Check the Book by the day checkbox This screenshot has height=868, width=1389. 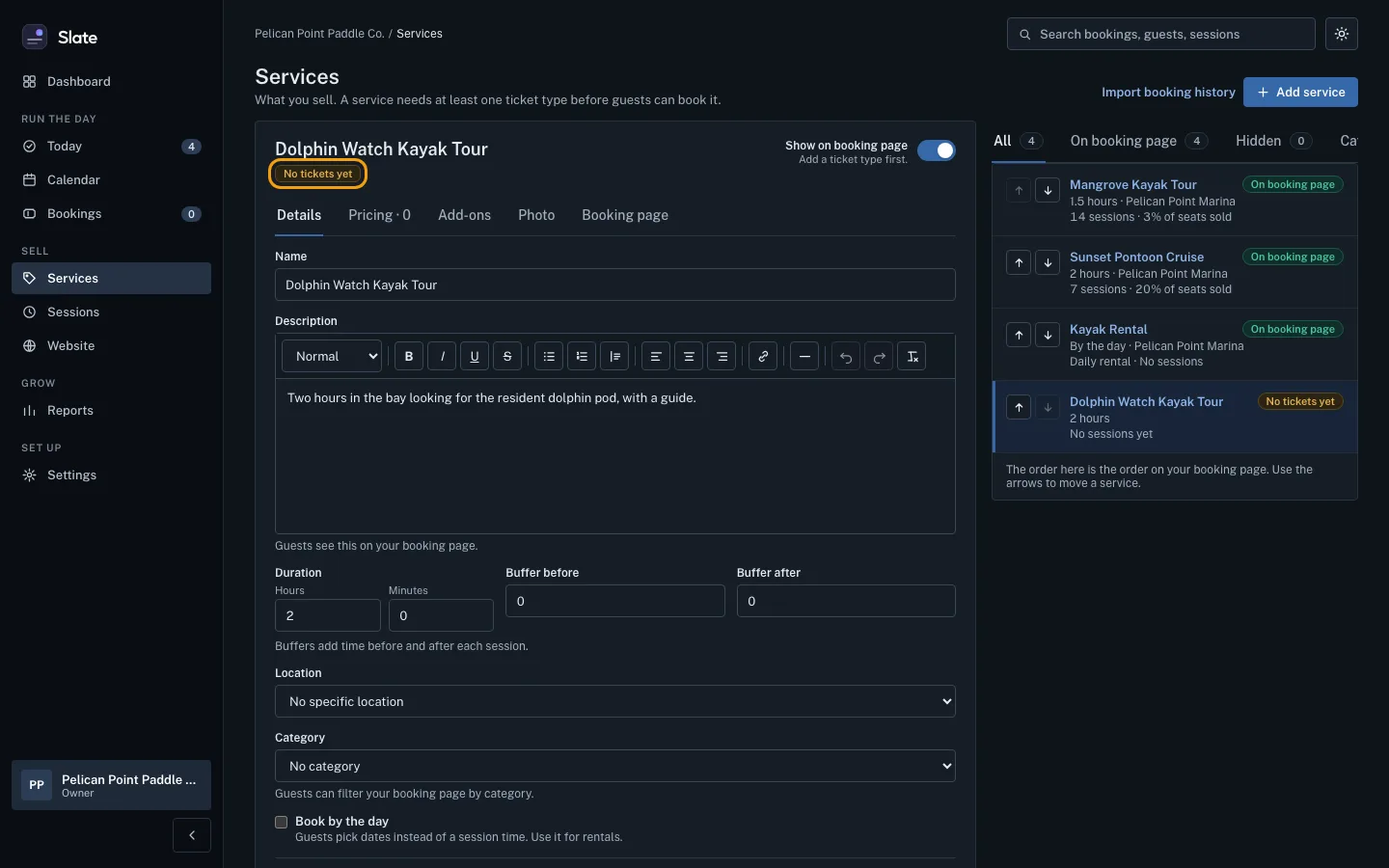[x=282, y=822]
